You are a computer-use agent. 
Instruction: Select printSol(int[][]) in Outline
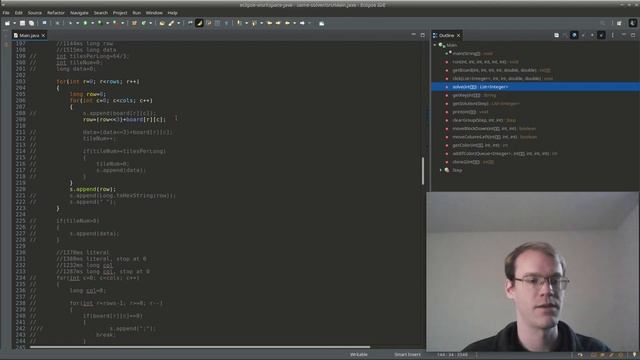click(470, 112)
